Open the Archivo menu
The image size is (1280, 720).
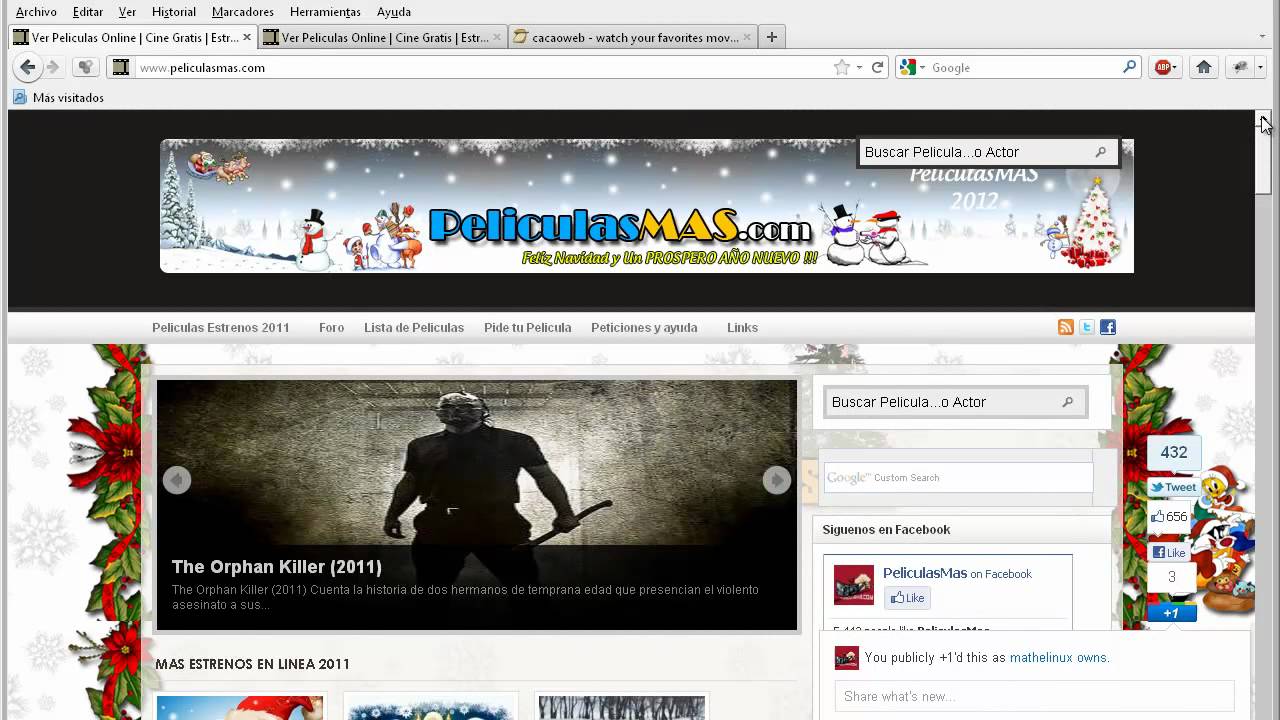pos(36,12)
